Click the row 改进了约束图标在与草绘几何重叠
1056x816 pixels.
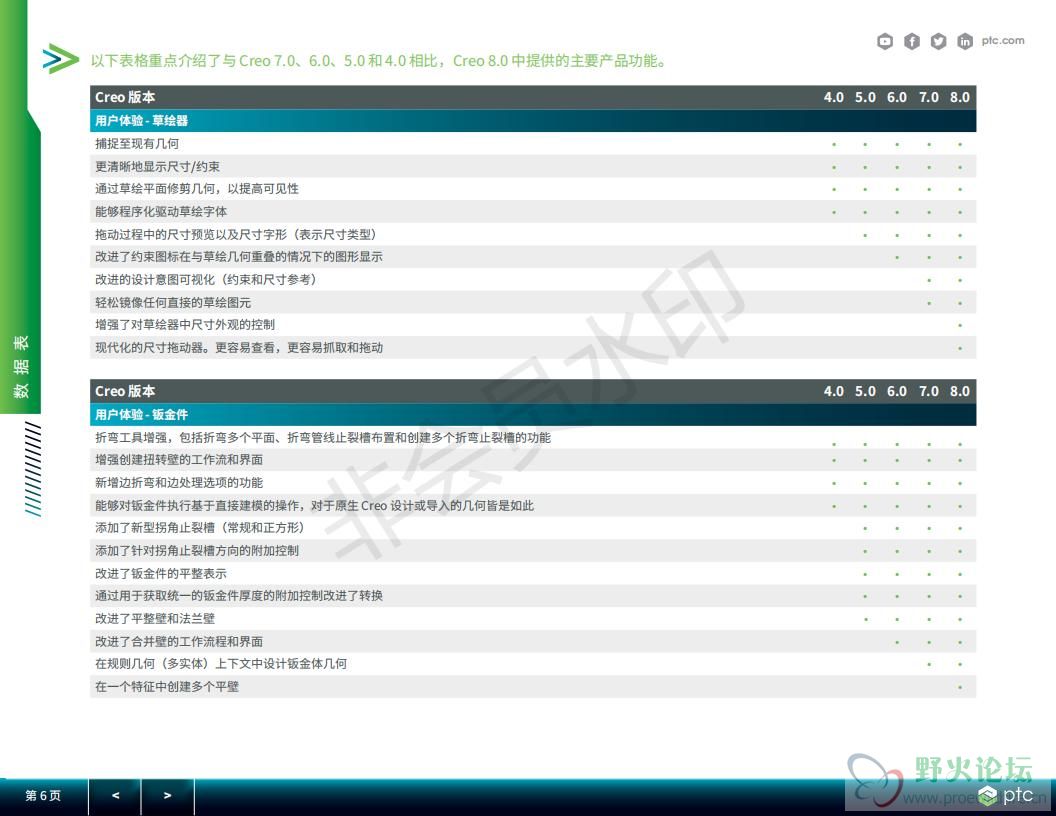pos(533,257)
